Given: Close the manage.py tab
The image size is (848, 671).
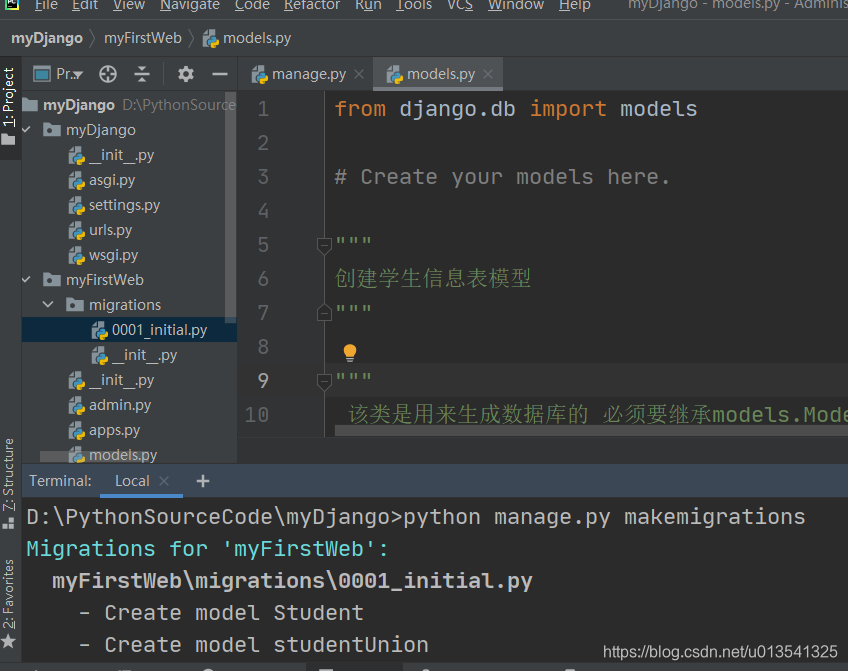Looking at the screenshot, I should [x=359, y=74].
